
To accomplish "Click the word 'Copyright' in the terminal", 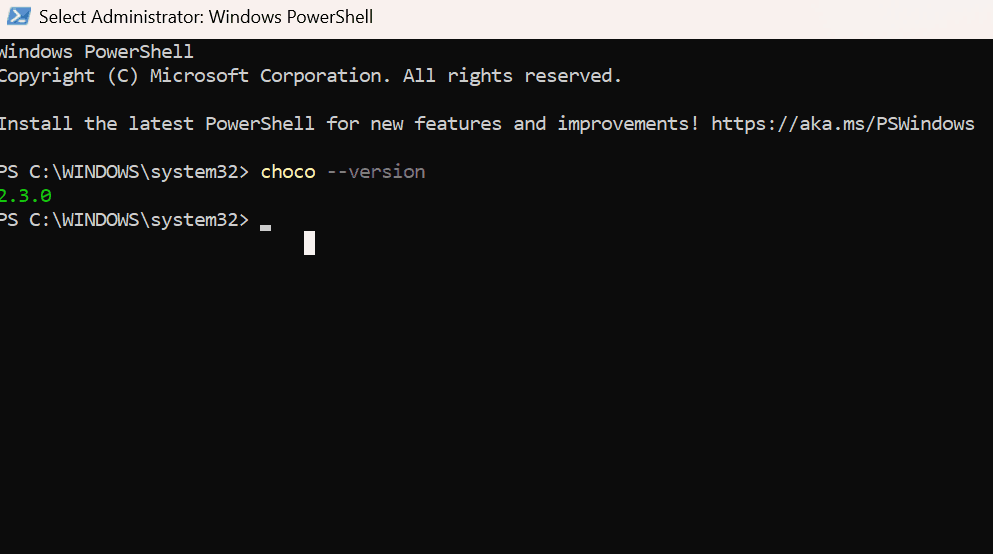I will (x=47, y=76).
